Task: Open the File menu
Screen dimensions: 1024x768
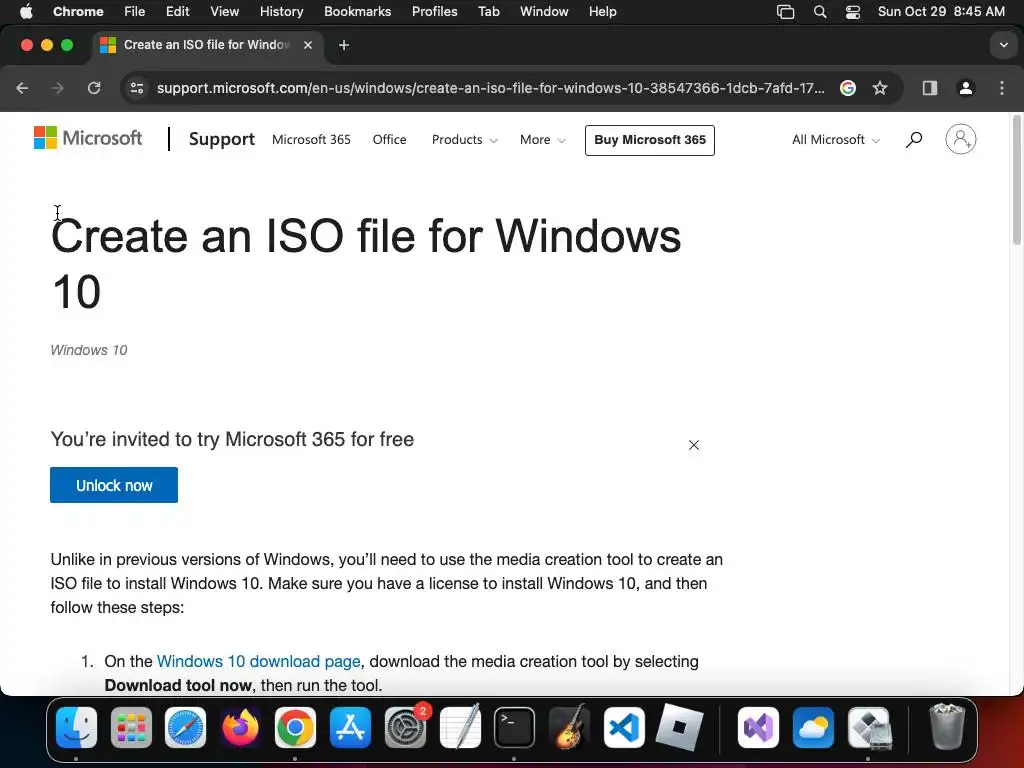Action: 135,12
